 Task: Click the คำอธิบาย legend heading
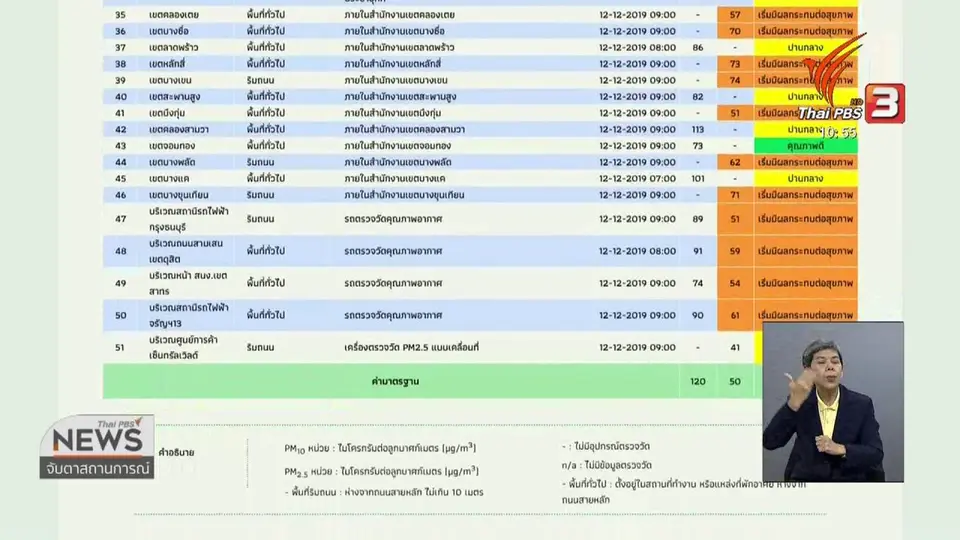click(176, 452)
